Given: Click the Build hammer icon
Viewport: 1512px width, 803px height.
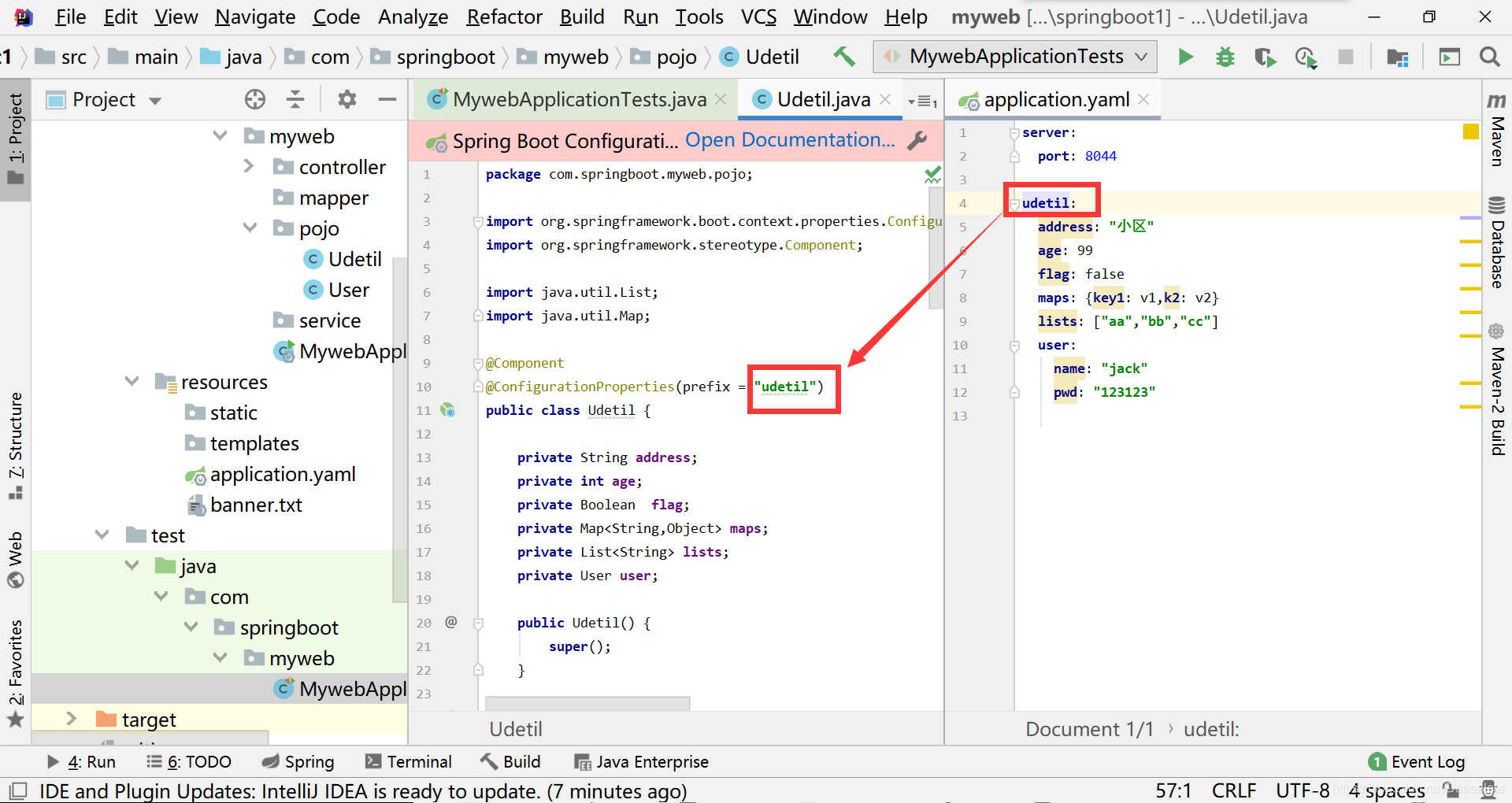Looking at the screenshot, I should point(844,57).
